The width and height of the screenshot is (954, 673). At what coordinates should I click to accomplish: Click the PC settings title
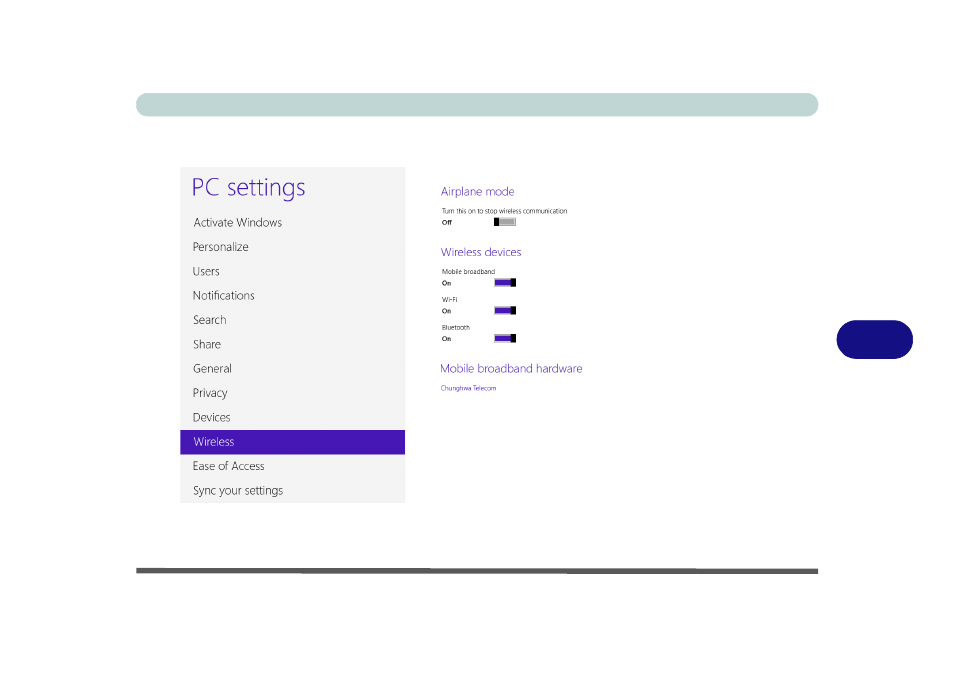tap(248, 187)
